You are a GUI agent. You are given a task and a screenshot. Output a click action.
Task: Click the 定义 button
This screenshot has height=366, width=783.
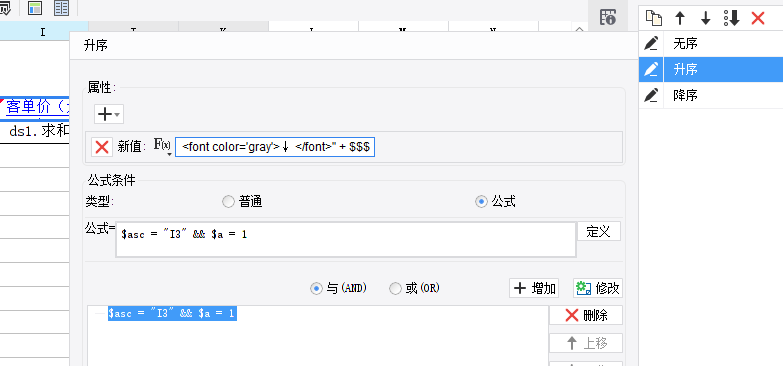click(599, 232)
